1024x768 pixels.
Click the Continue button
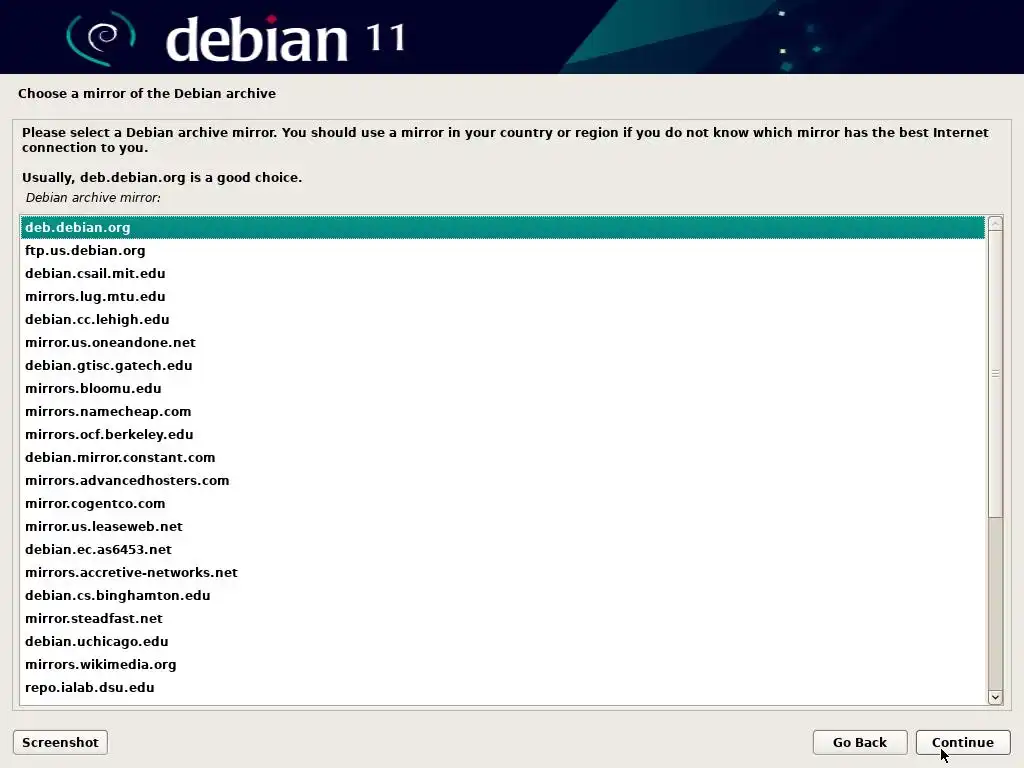click(963, 743)
